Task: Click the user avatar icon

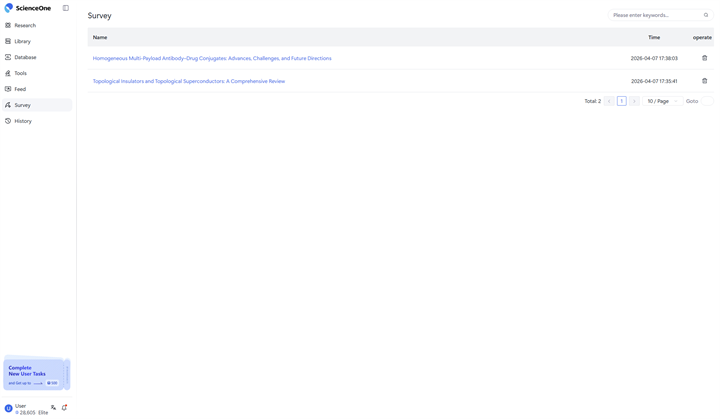Action: coord(9,408)
